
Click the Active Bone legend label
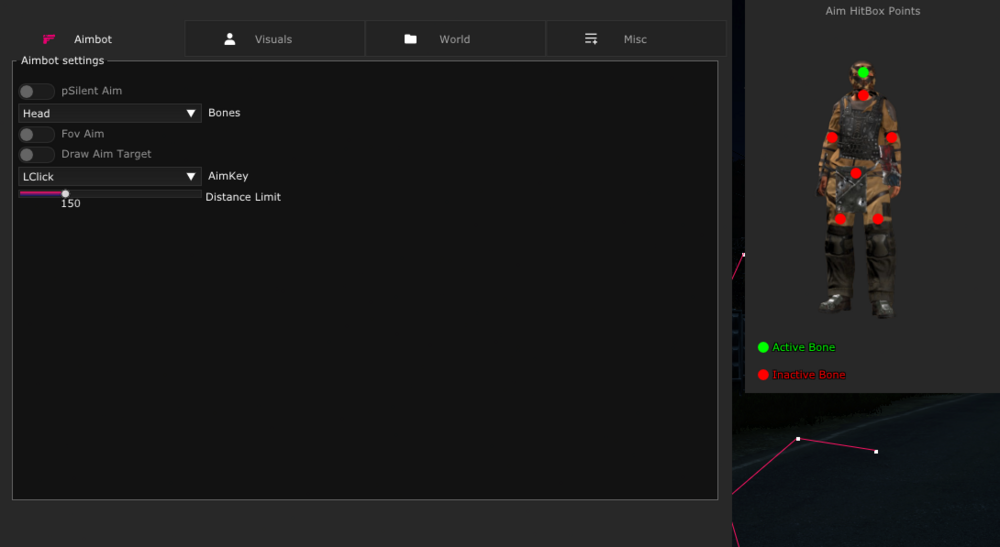point(804,347)
